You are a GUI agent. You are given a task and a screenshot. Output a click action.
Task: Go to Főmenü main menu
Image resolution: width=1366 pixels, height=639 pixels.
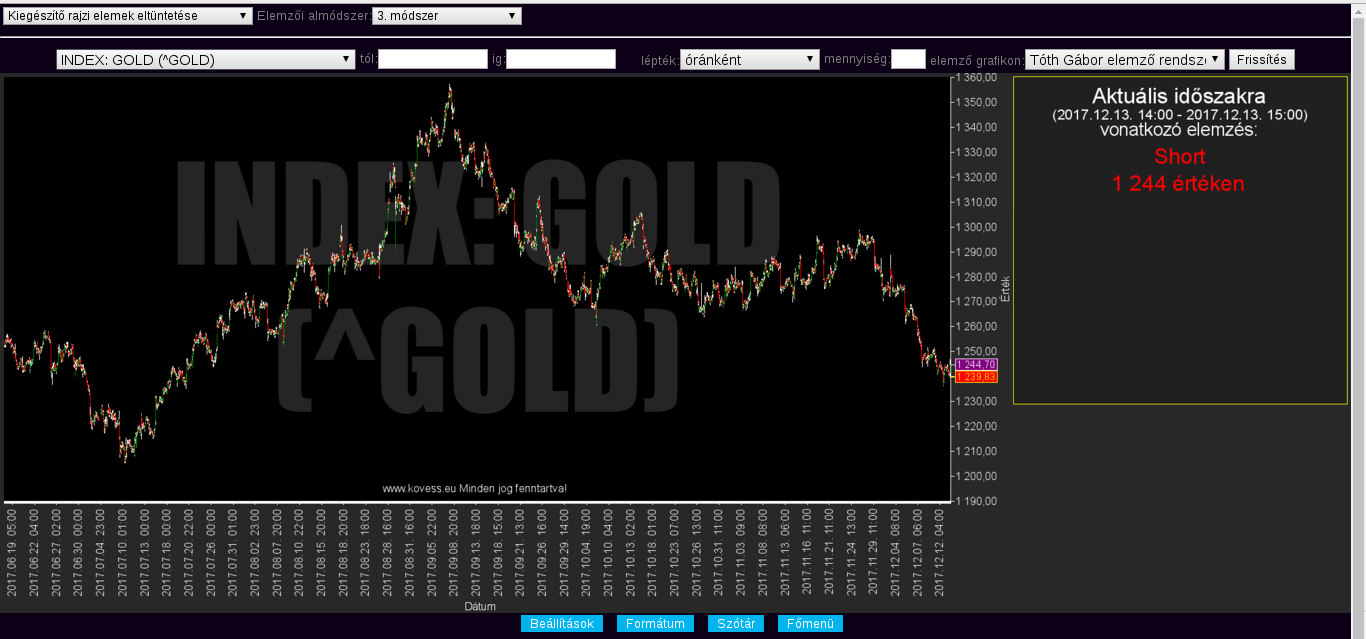(x=810, y=624)
